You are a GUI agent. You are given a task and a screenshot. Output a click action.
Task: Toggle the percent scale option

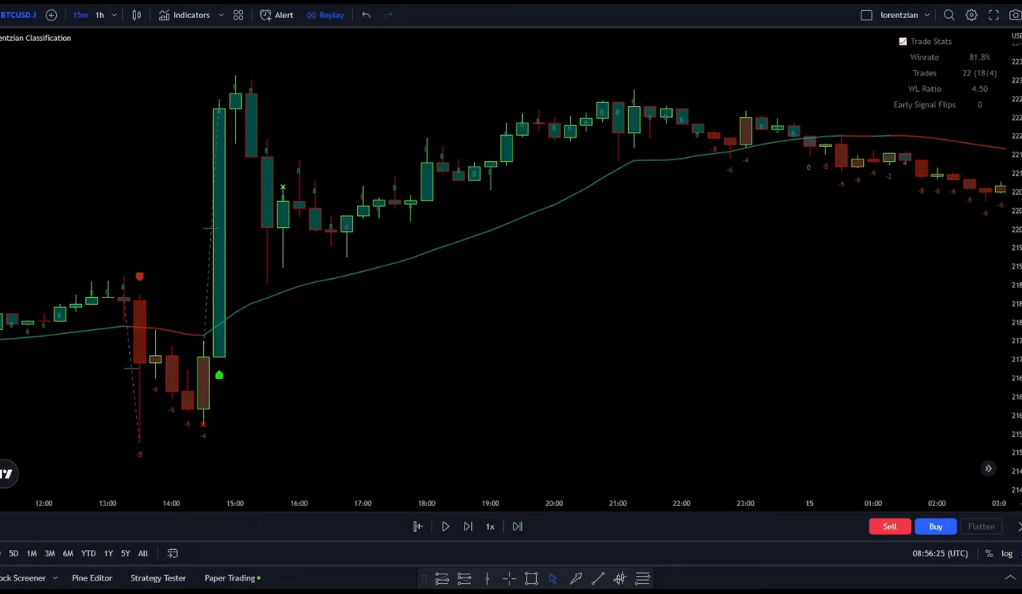coord(989,553)
